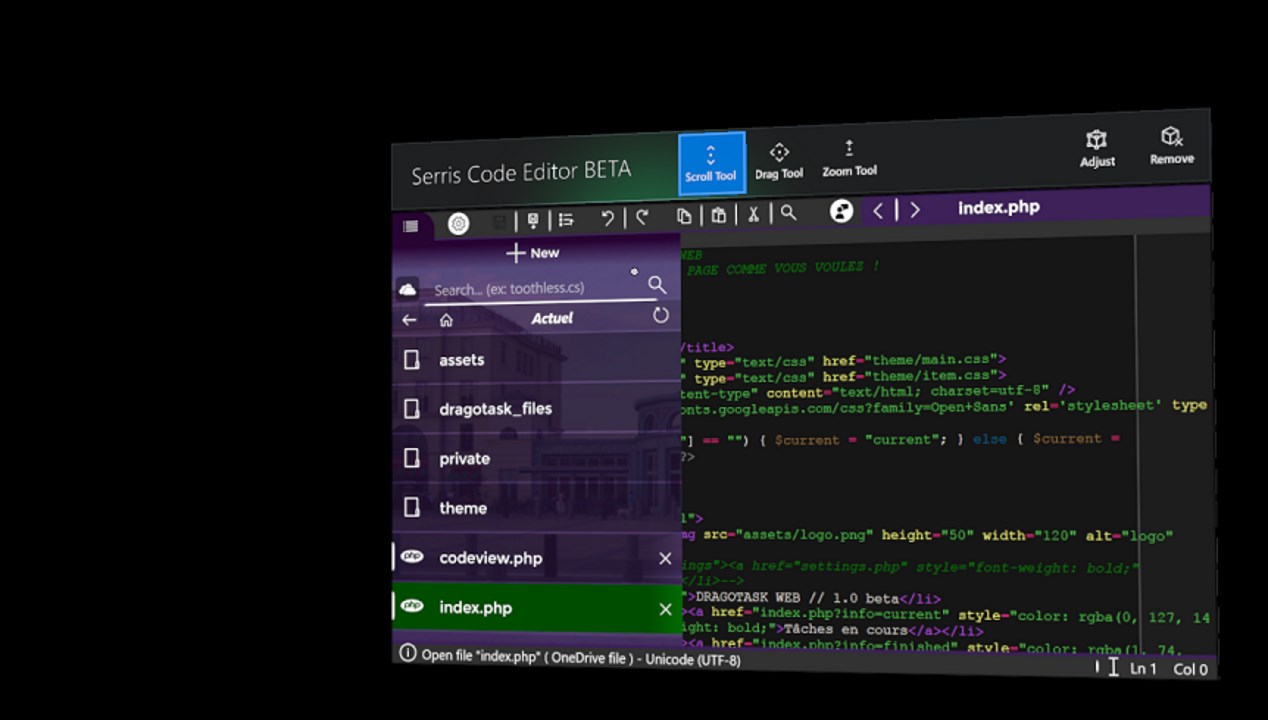The height and width of the screenshot is (720, 1268).
Task: Click the Open file "index.php" status message
Action: [x=581, y=657]
